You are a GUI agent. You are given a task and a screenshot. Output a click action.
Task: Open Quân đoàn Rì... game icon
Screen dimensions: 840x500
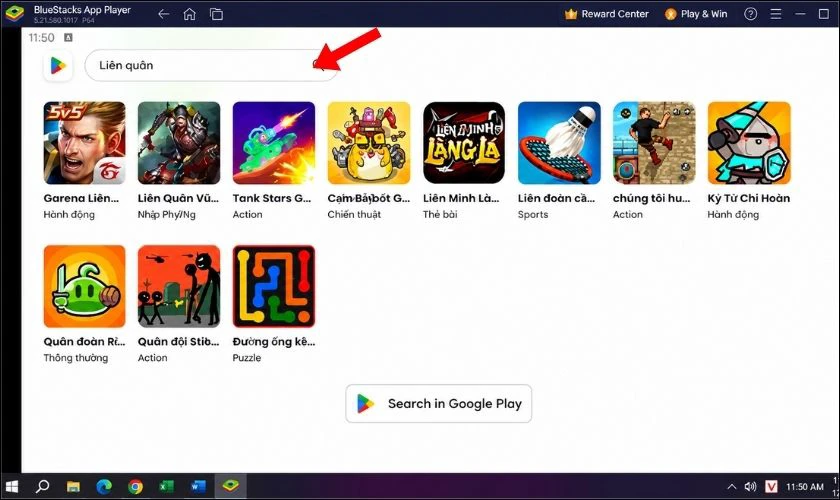85,286
